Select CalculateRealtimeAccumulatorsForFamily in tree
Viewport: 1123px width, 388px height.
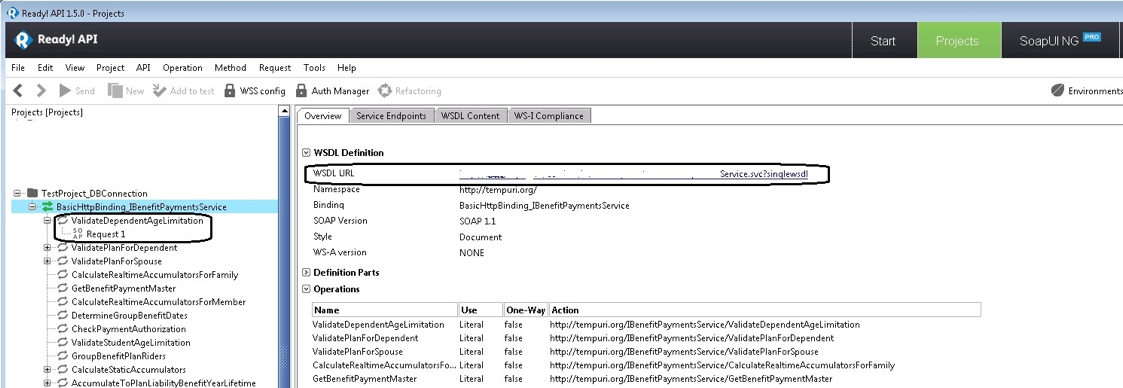tap(155, 275)
